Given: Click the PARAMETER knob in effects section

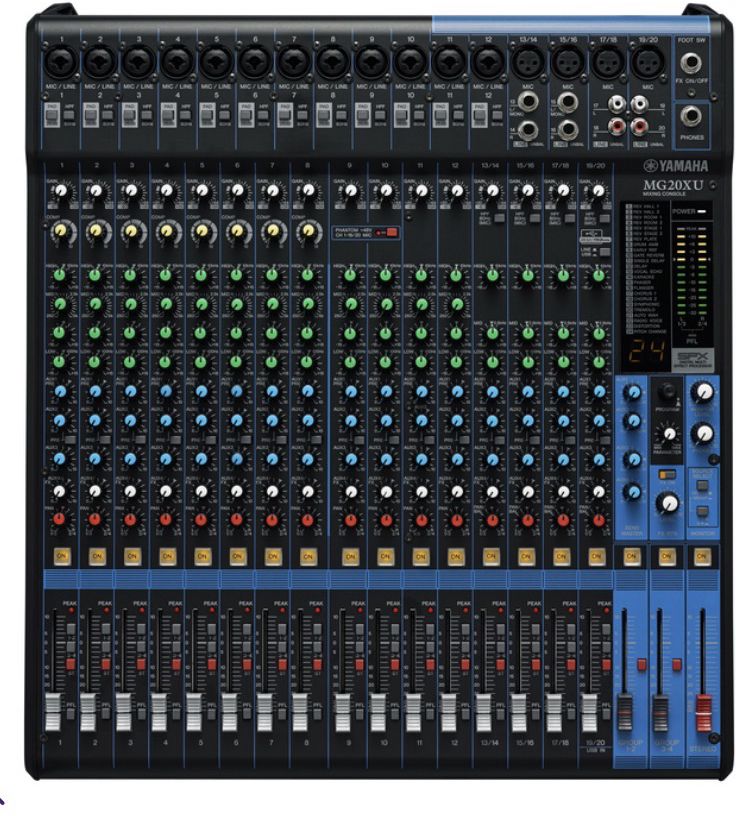Looking at the screenshot, I should tap(668, 433).
